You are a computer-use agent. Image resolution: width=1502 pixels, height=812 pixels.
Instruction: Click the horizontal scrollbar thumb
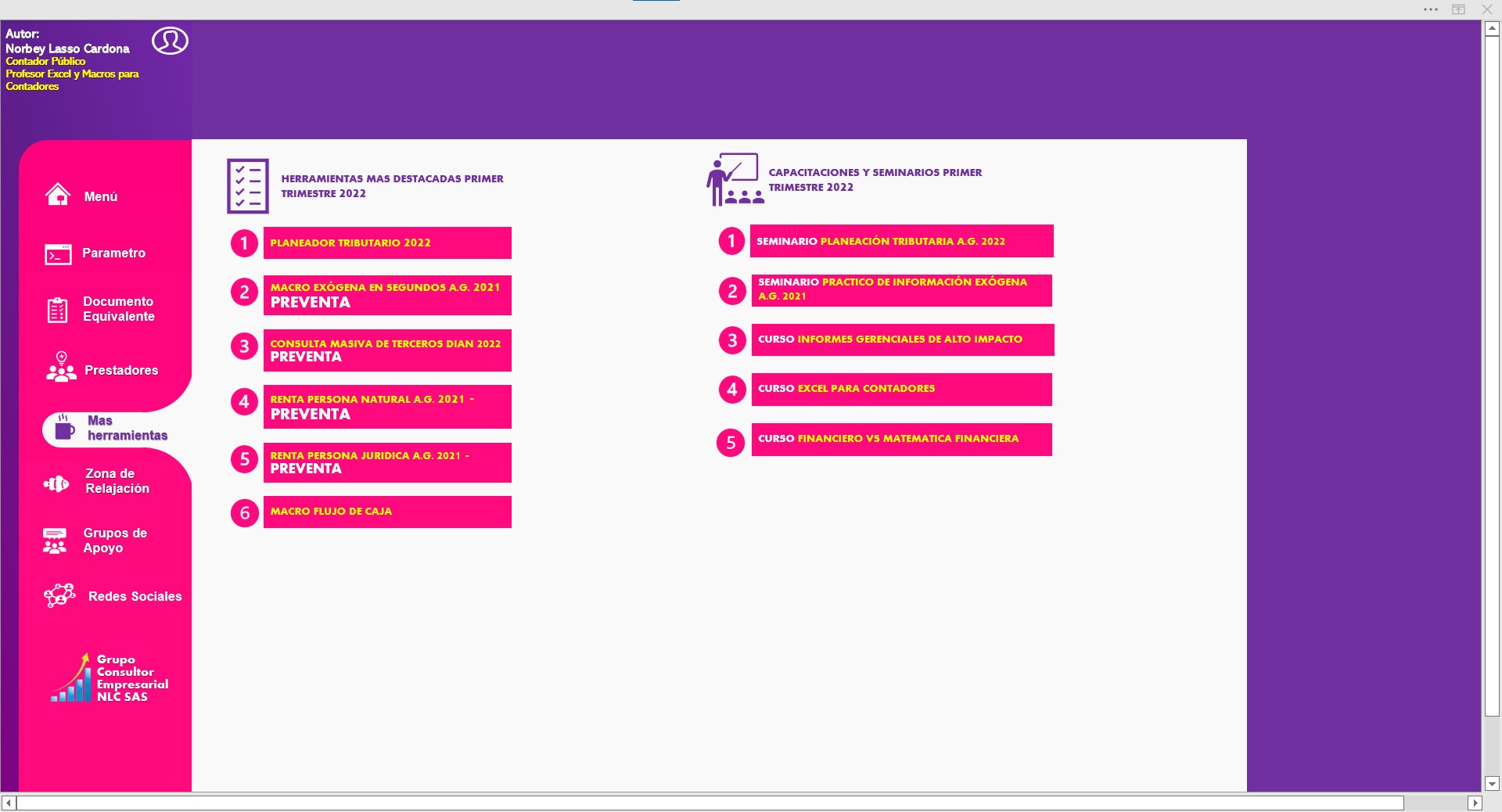710,803
